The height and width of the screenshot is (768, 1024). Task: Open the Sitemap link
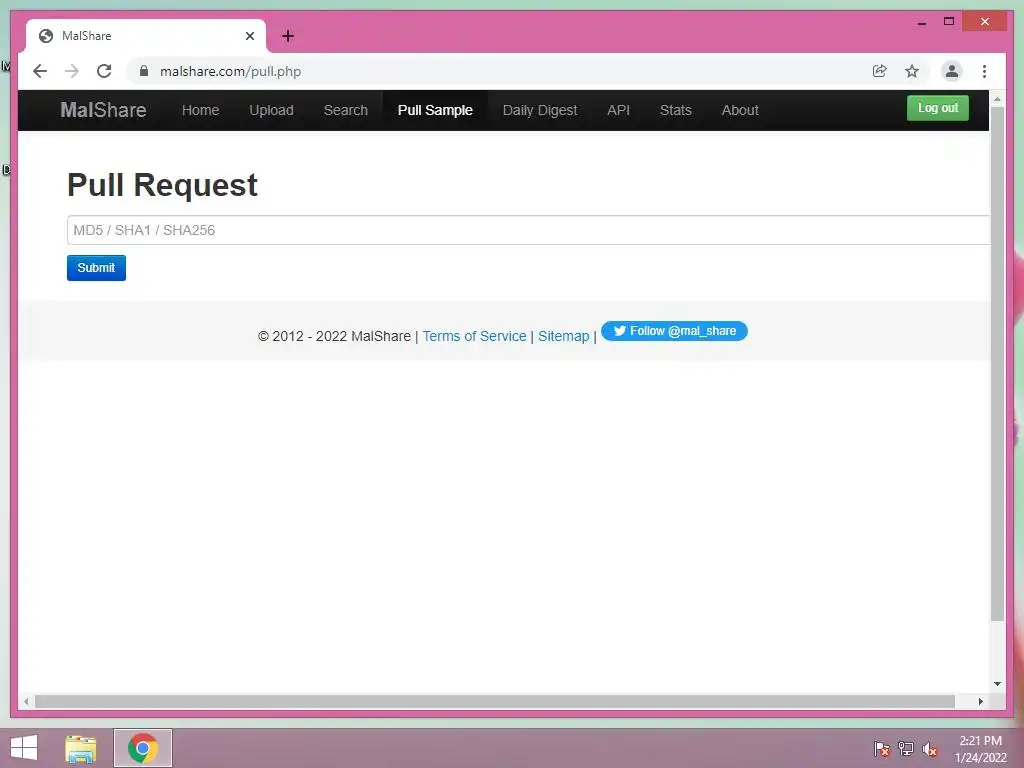(564, 336)
